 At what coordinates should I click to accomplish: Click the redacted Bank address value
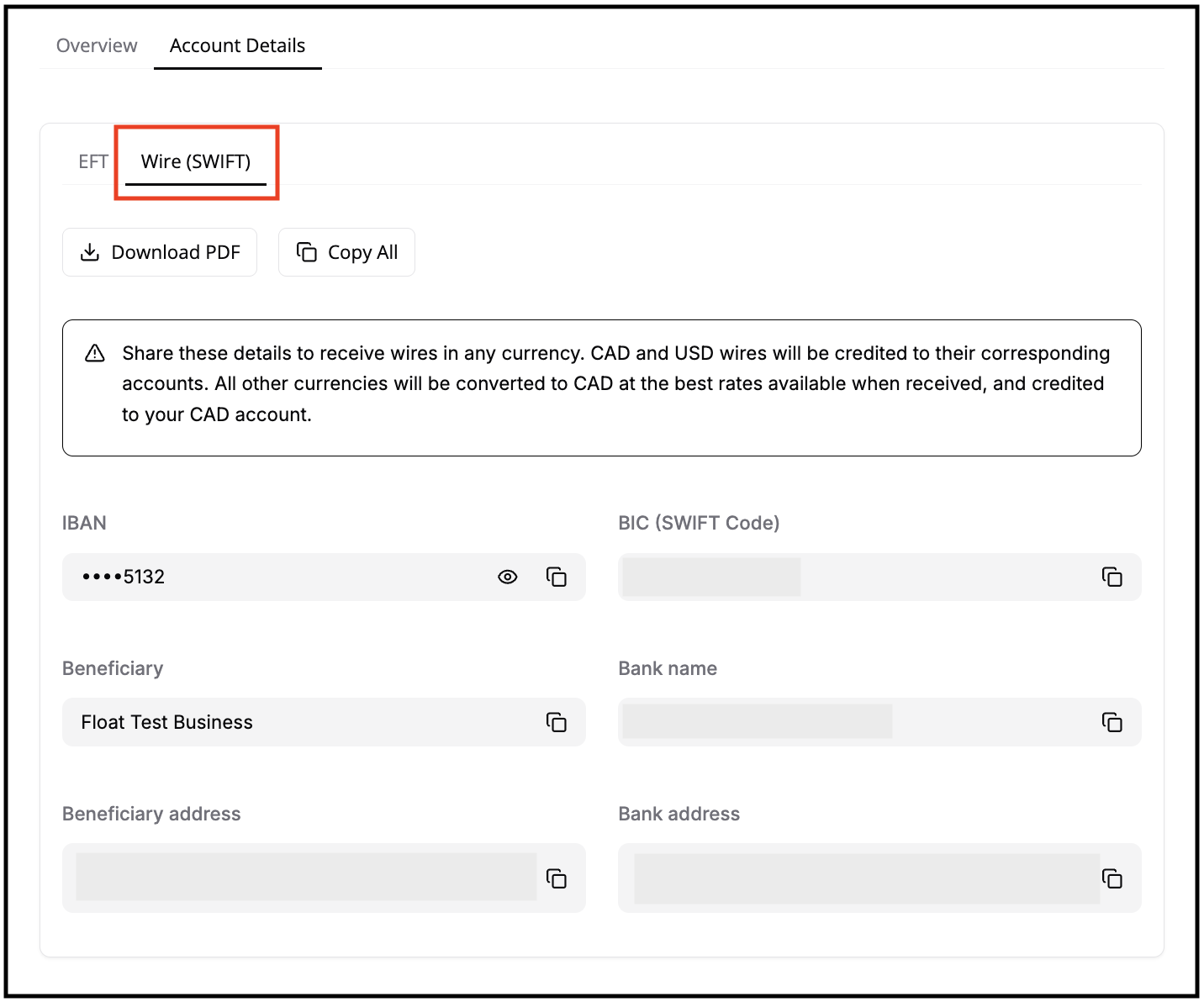(x=866, y=878)
